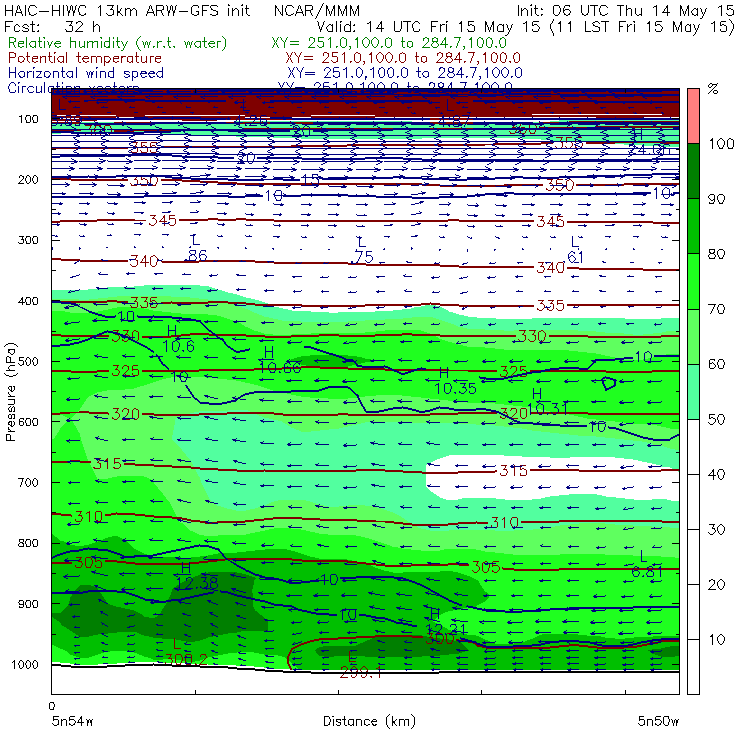Click the 'H 10.6' wind maximum label
This screenshot has height=740, width=740.
click(x=178, y=339)
